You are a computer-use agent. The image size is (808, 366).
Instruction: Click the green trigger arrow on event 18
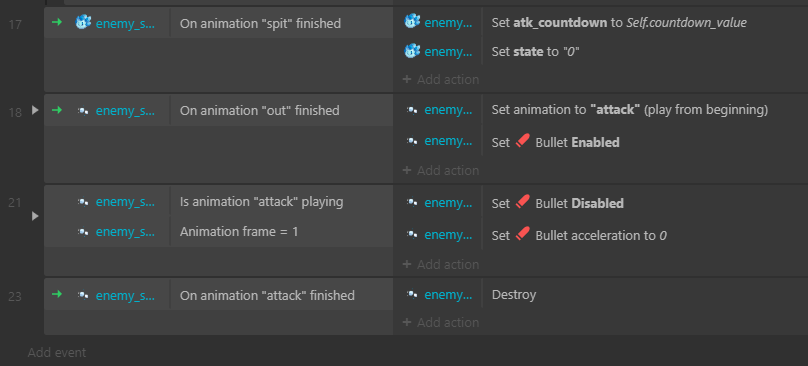click(57, 110)
